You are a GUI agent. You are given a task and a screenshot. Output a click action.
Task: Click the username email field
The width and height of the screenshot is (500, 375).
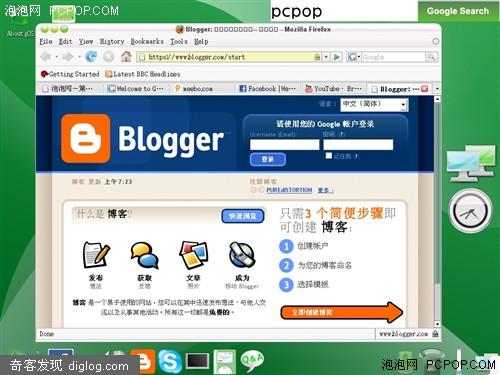pos(284,145)
